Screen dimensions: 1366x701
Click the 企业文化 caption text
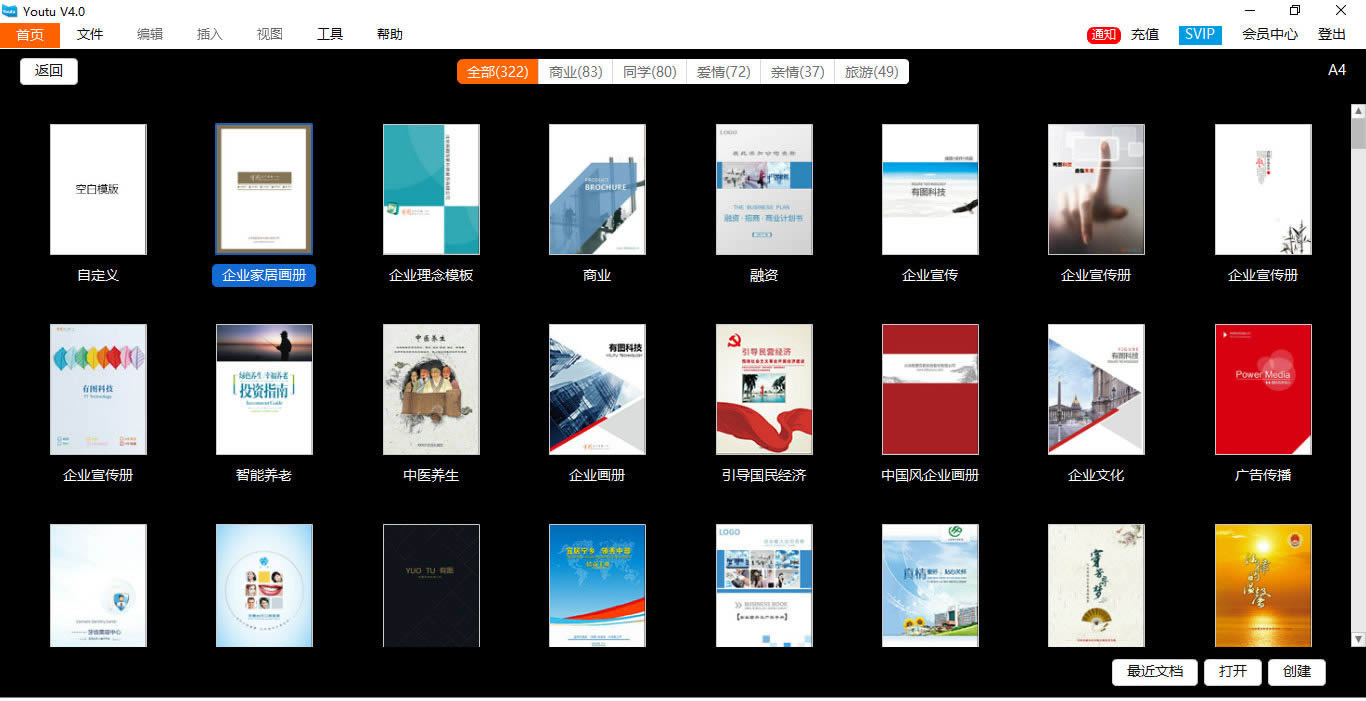(x=1096, y=475)
